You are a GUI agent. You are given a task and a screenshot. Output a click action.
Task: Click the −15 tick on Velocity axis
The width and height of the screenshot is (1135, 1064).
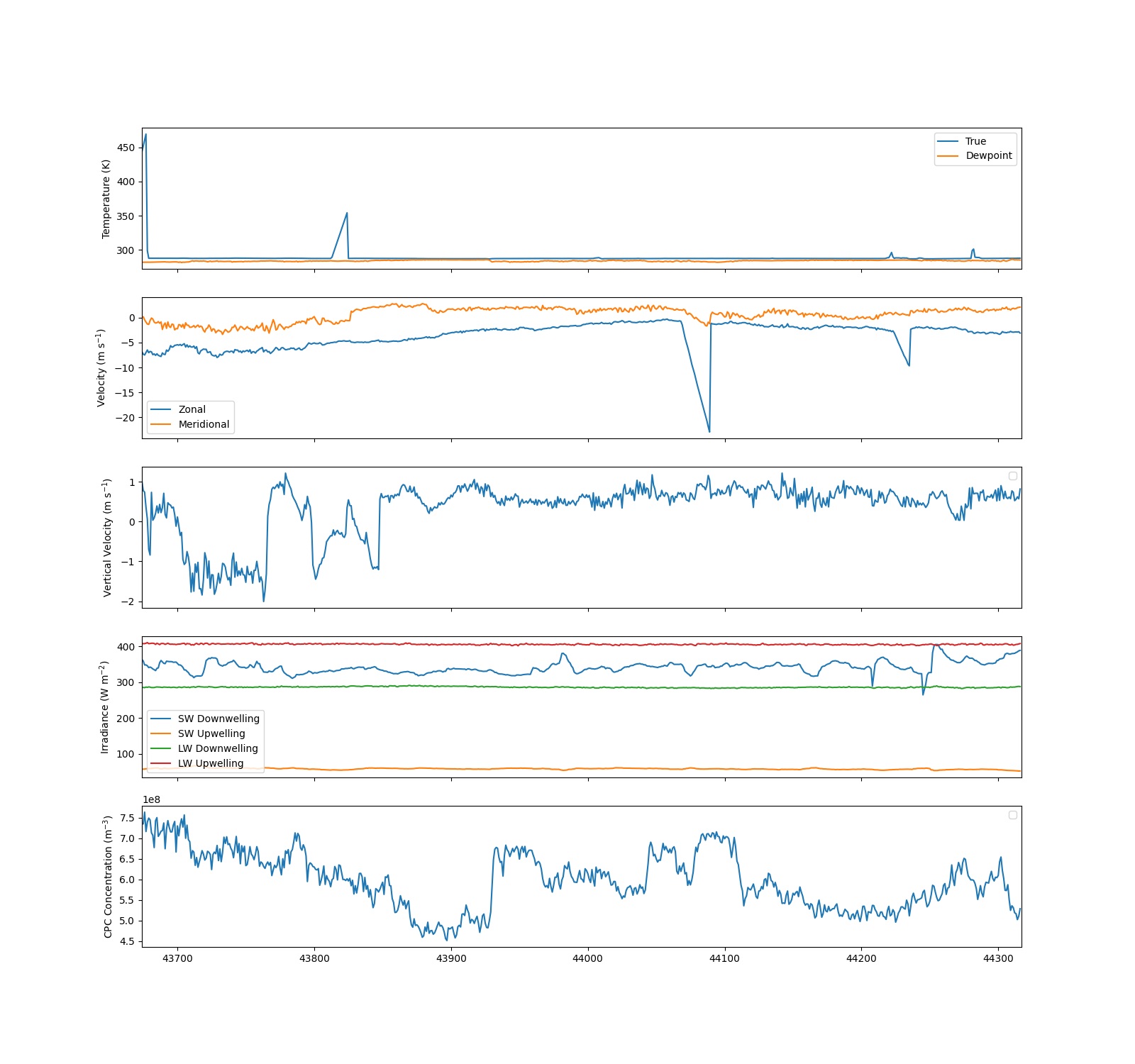[125, 392]
